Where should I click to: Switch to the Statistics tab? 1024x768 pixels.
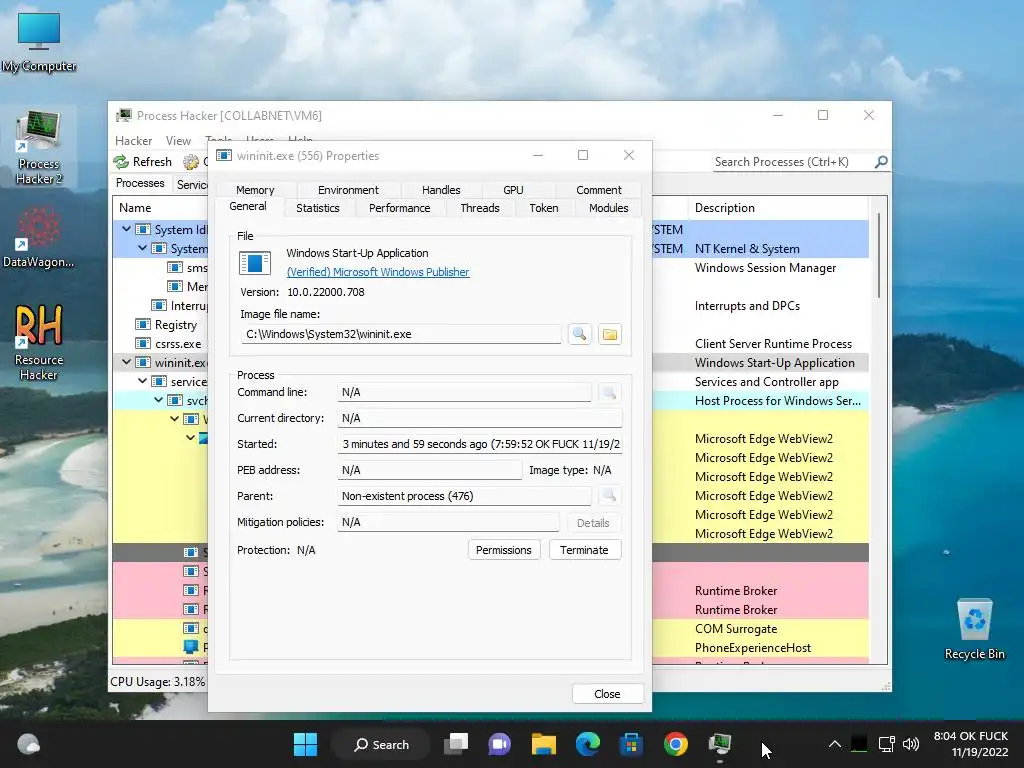318,208
